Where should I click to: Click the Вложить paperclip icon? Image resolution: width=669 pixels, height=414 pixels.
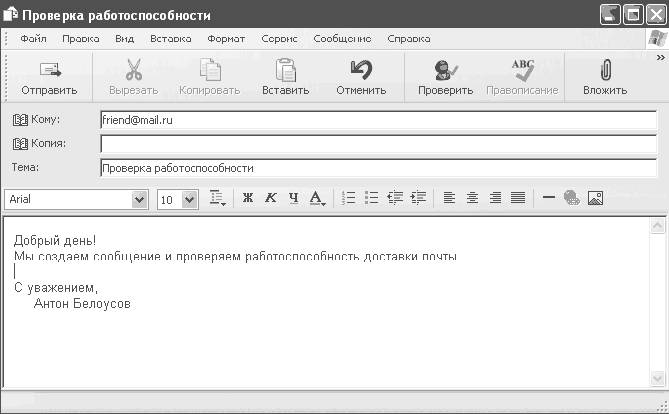605,70
